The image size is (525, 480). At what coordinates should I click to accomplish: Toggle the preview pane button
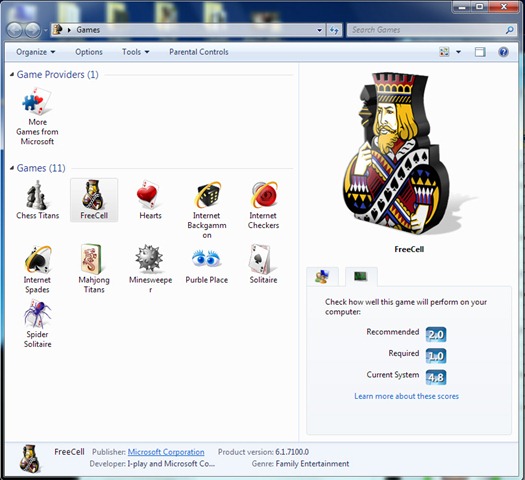point(480,52)
